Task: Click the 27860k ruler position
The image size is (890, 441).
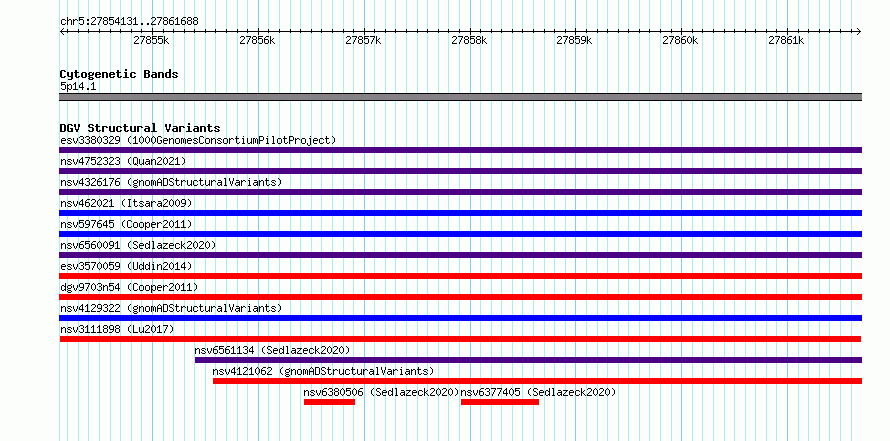Action: point(681,40)
